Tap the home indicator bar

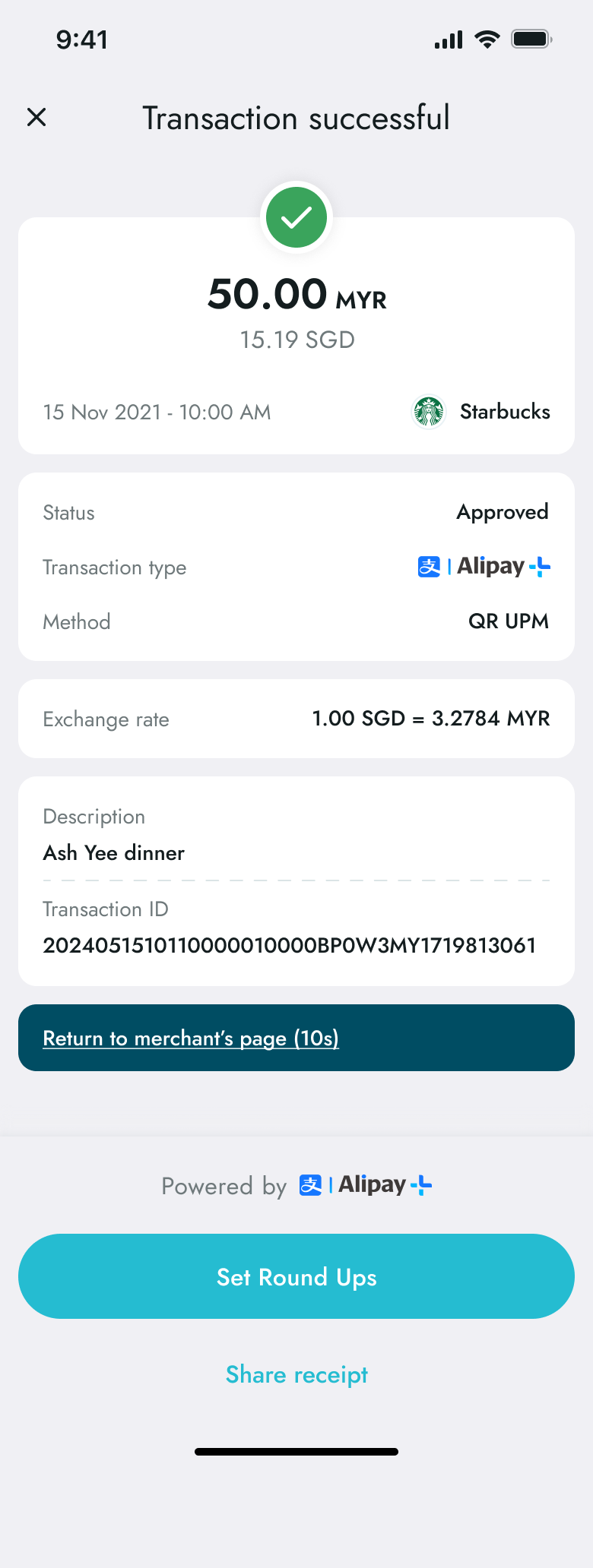pos(296,1452)
